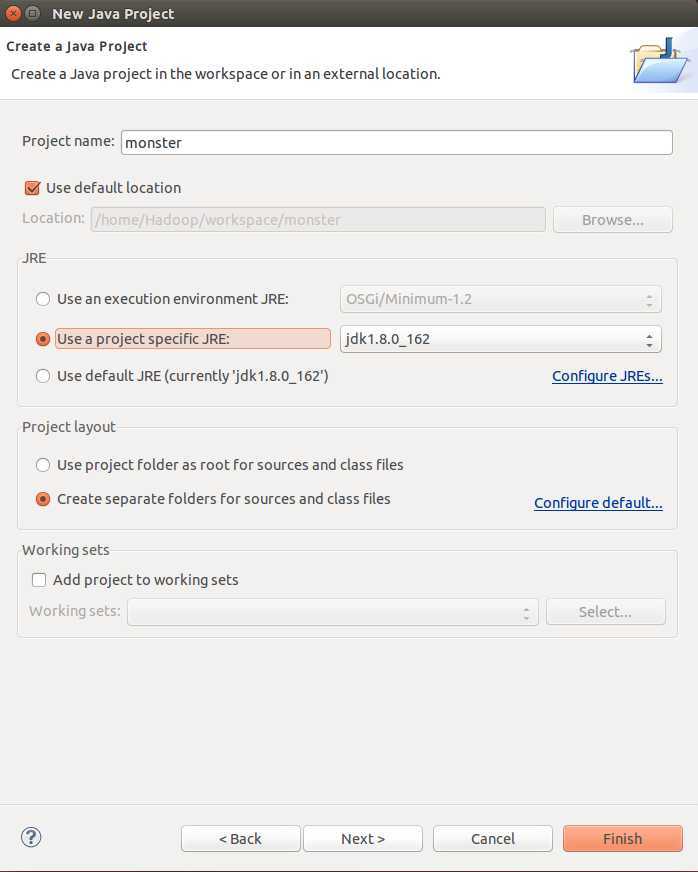Select Create separate folders for sources option
This screenshot has width=698, height=872.
43,499
